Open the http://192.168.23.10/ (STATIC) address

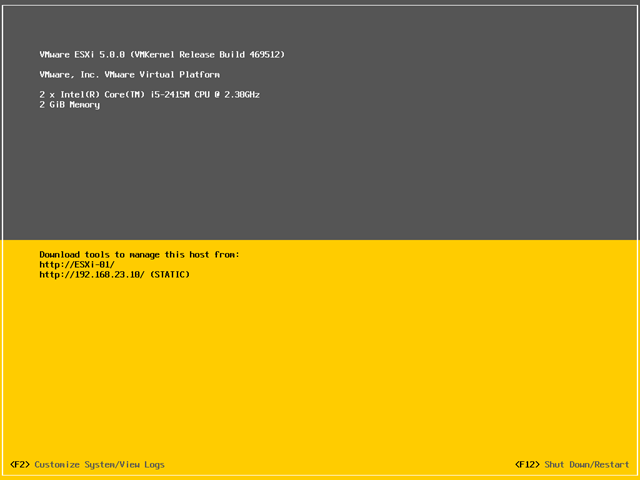(115, 274)
